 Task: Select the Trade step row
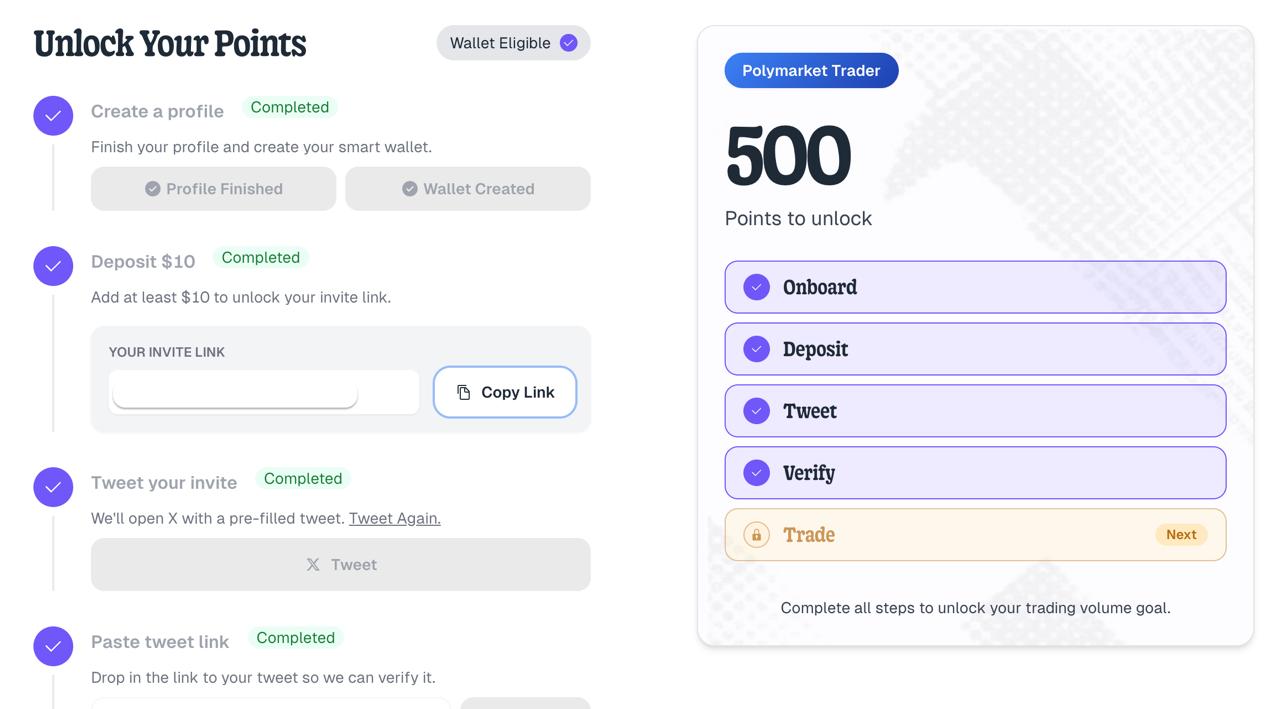coord(975,535)
